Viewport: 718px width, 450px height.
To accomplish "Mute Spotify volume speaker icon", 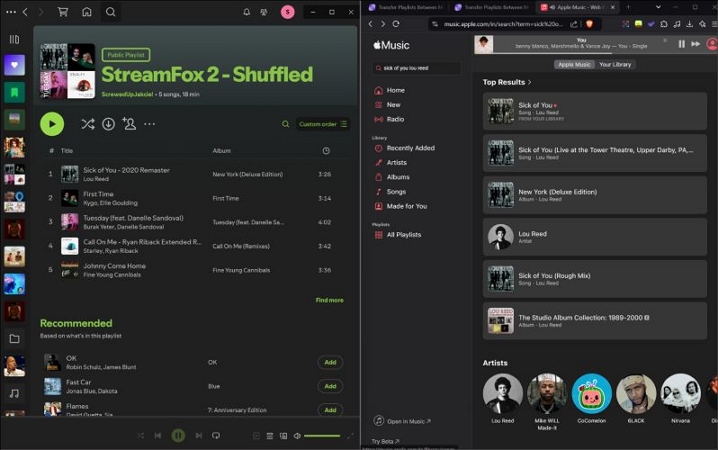I will pyautogui.click(x=297, y=436).
